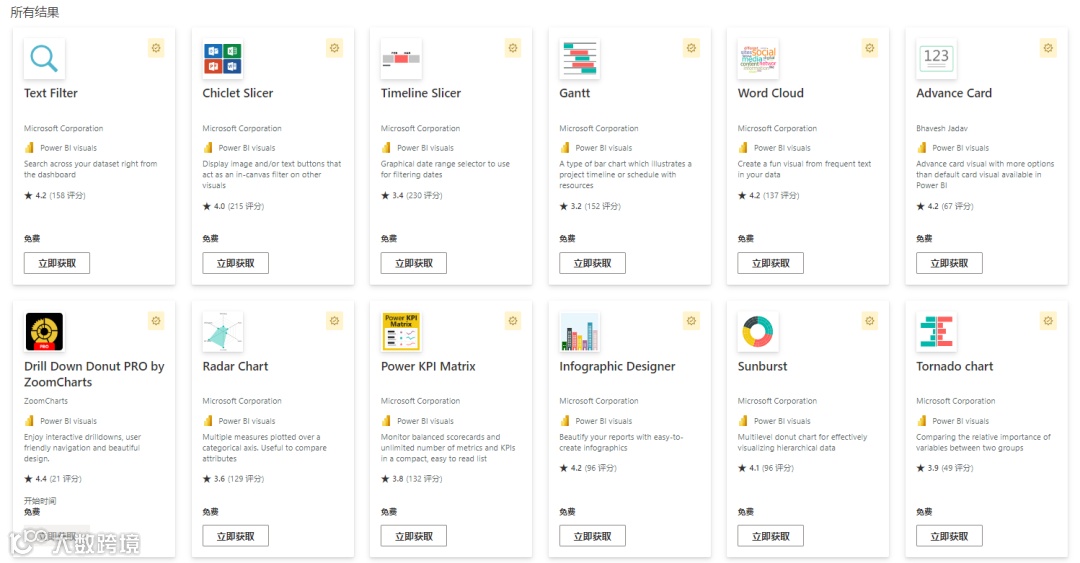Click the Infographic Designer icon
Image resolution: width=1080 pixels, height=563 pixels.
(579, 331)
